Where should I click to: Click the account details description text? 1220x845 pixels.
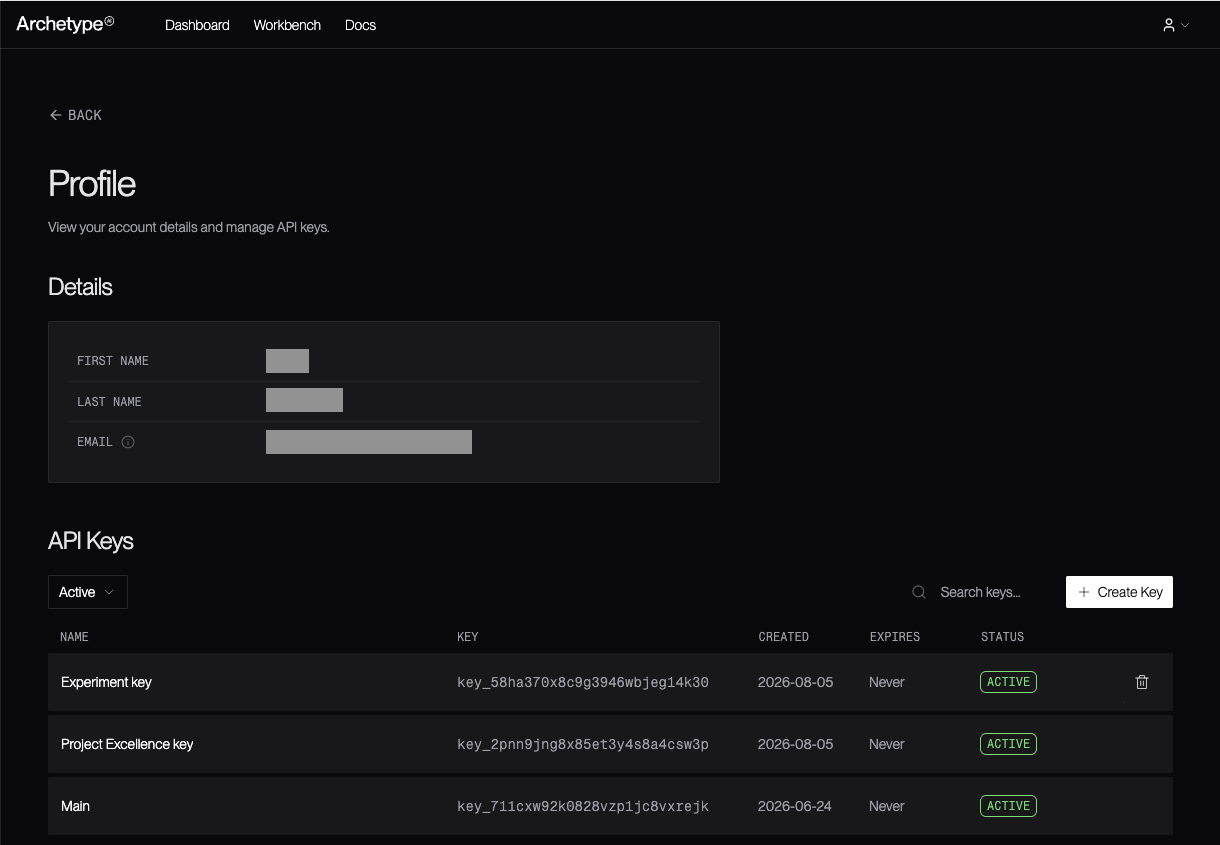click(189, 227)
